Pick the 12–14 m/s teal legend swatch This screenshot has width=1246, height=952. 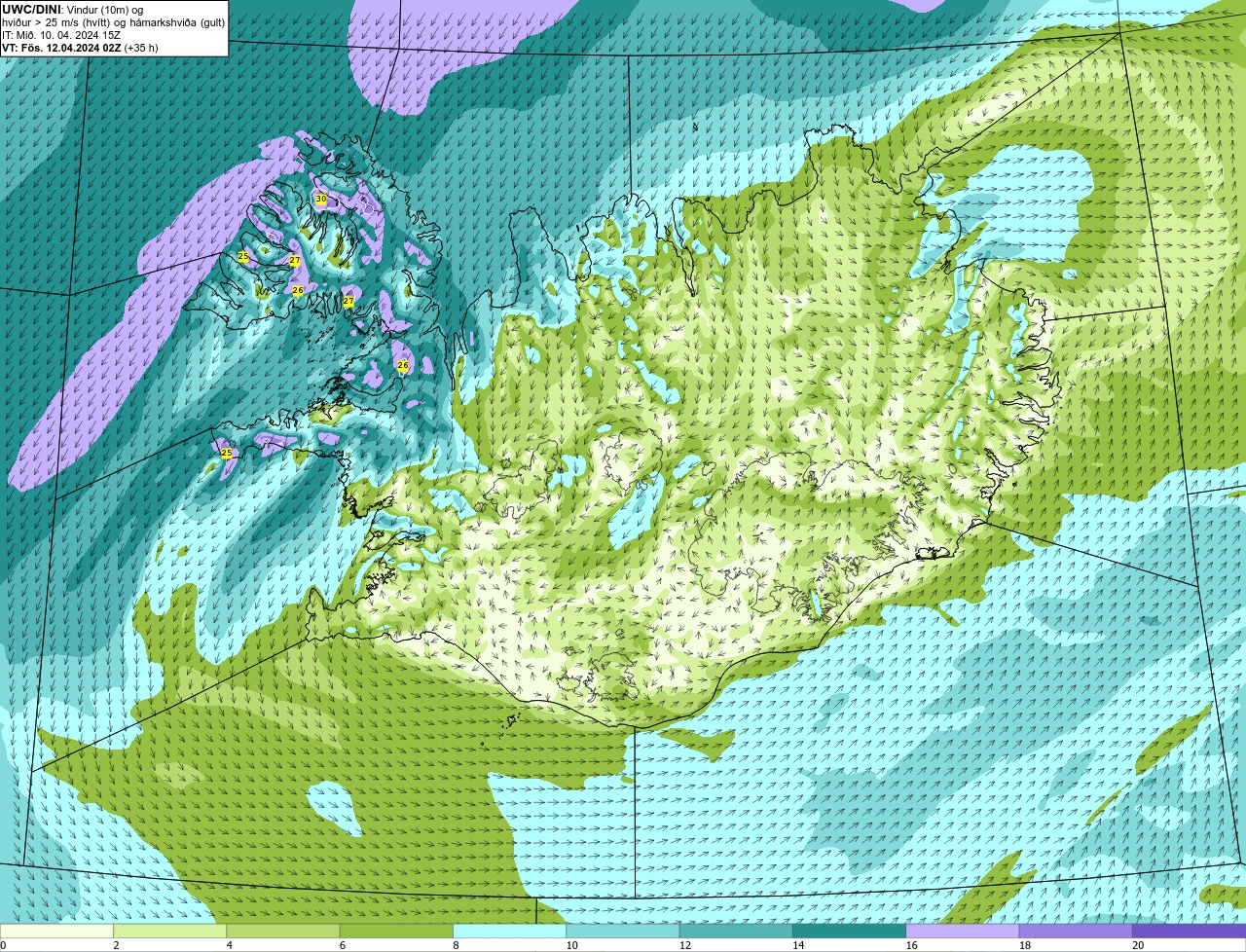tap(736, 931)
